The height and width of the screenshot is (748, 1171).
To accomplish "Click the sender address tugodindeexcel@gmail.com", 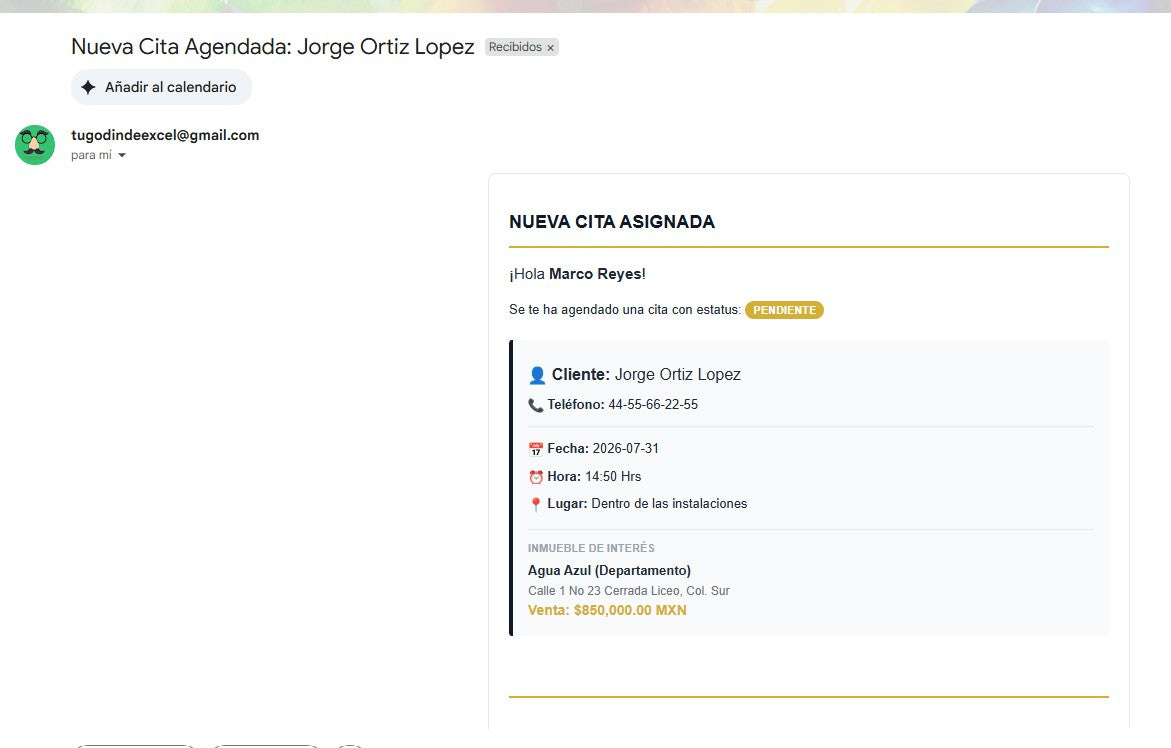I will pyautogui.click(x=165, y=135).
